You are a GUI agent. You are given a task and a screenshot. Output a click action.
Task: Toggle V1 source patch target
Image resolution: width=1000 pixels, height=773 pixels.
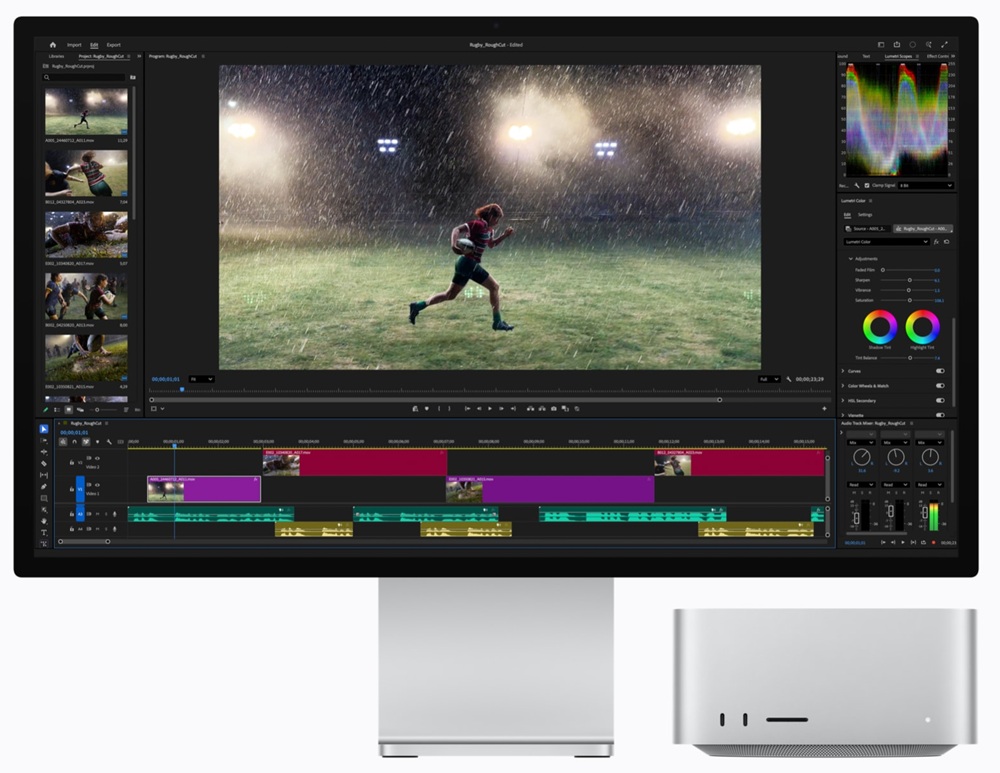80,489
